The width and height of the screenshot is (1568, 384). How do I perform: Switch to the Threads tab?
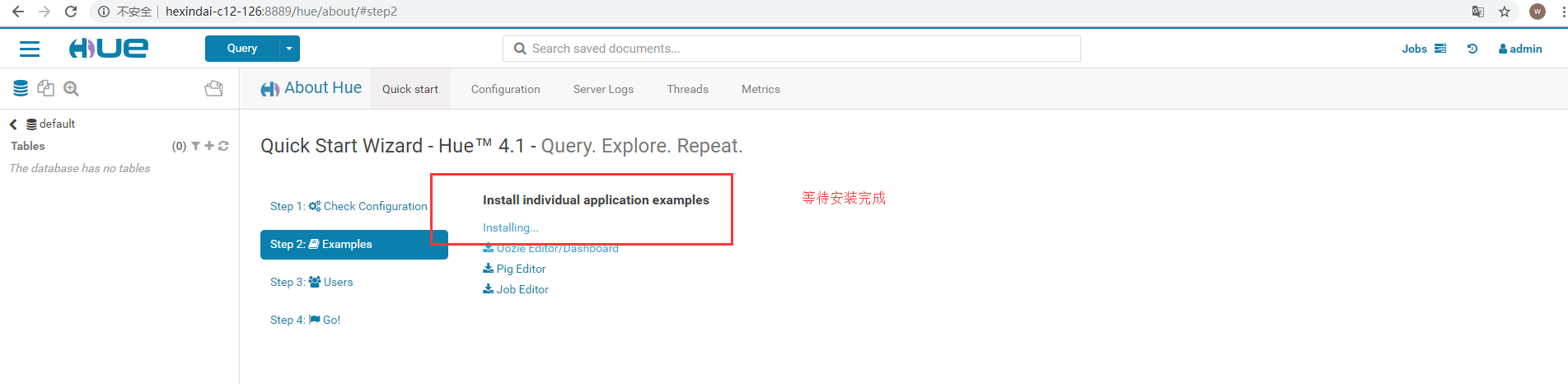coord(688,89)
